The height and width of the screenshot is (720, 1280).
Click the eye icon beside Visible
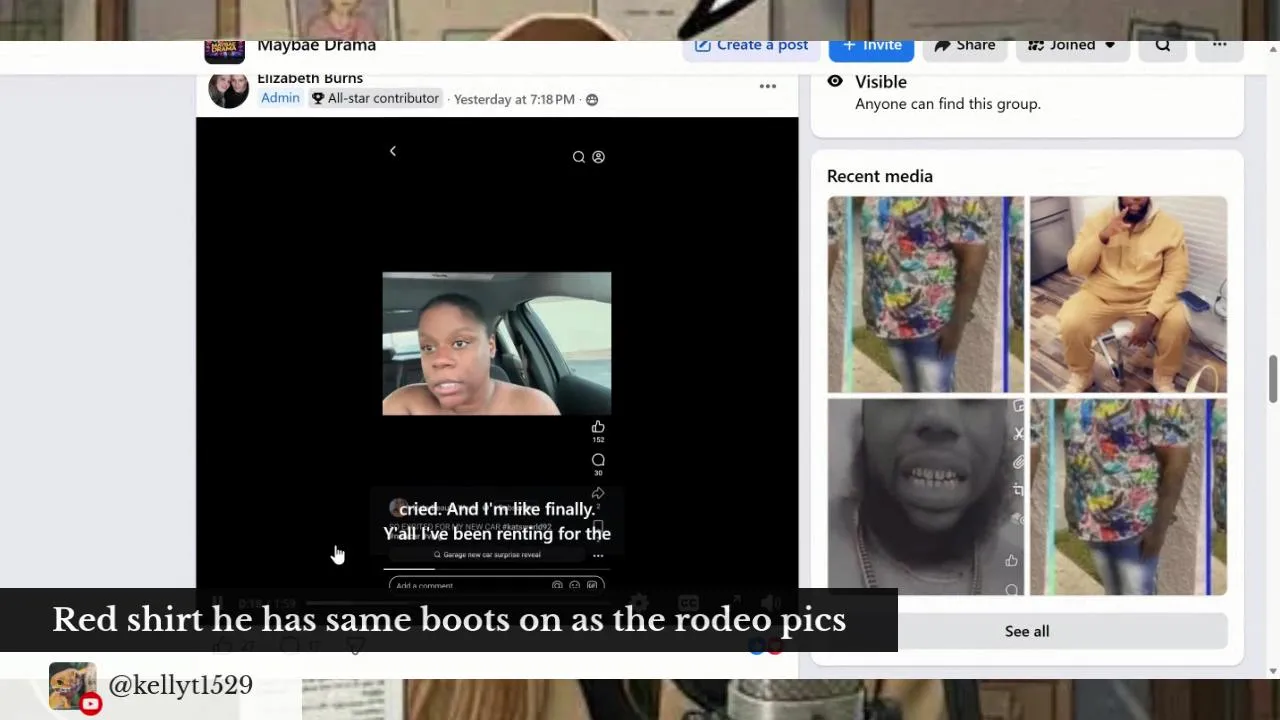tap(835, 81)
